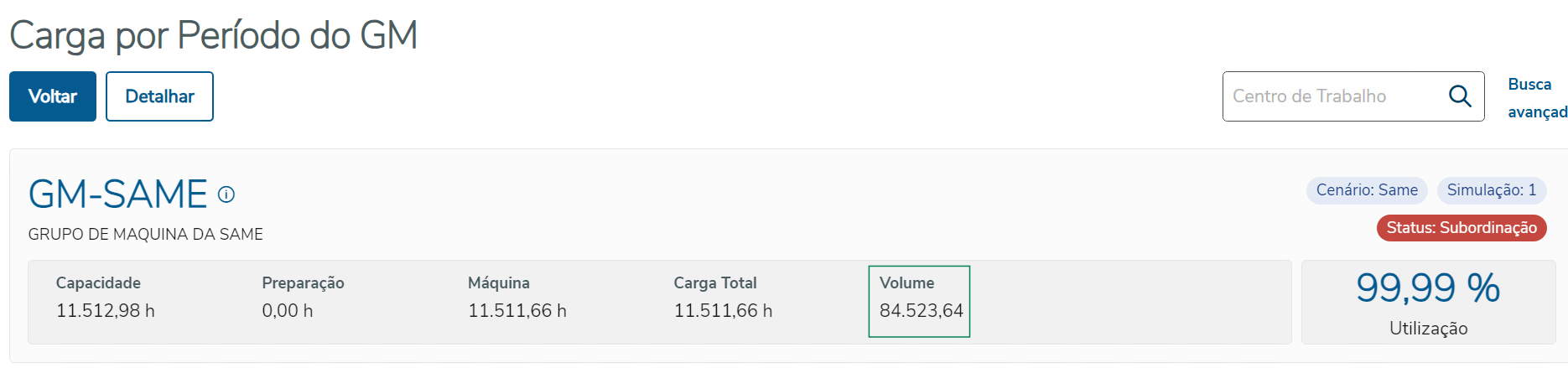Click the Voltar button

click(x=53, y=96)
